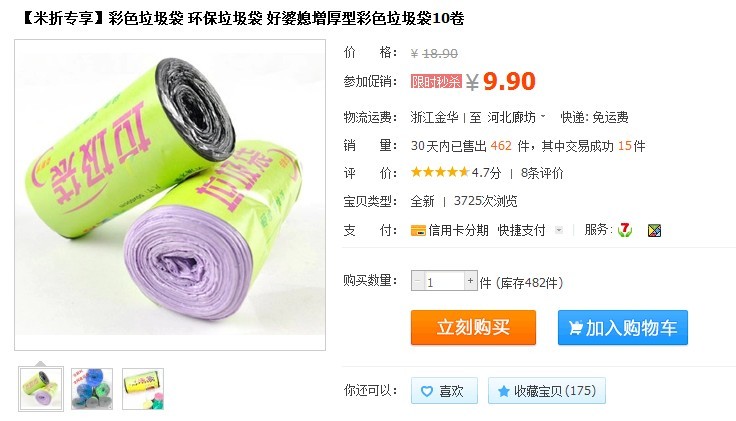Click the credit card installment icon
The height and width of the screenshot is (421, 736).
coord(418,230)
